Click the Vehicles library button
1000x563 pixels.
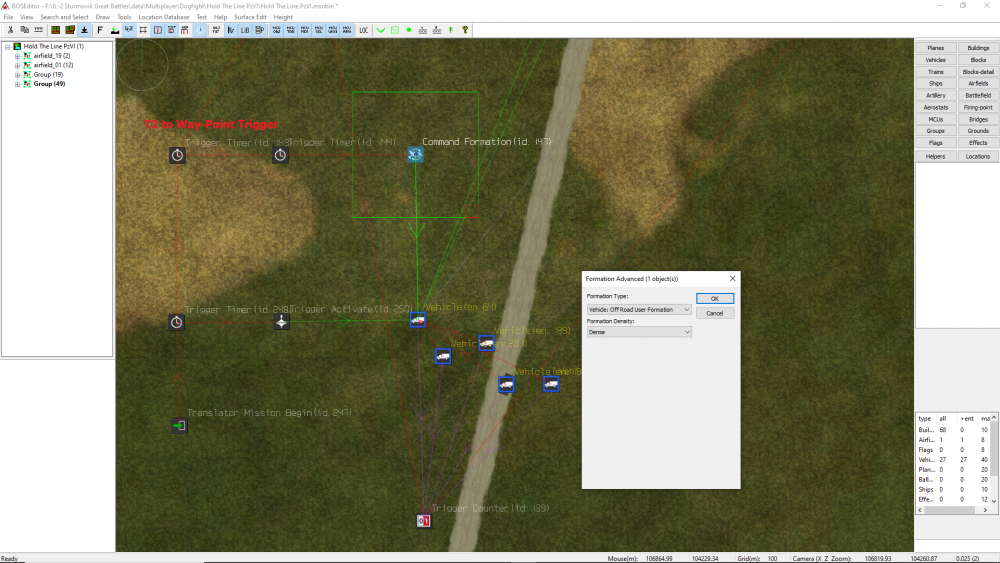936,60
